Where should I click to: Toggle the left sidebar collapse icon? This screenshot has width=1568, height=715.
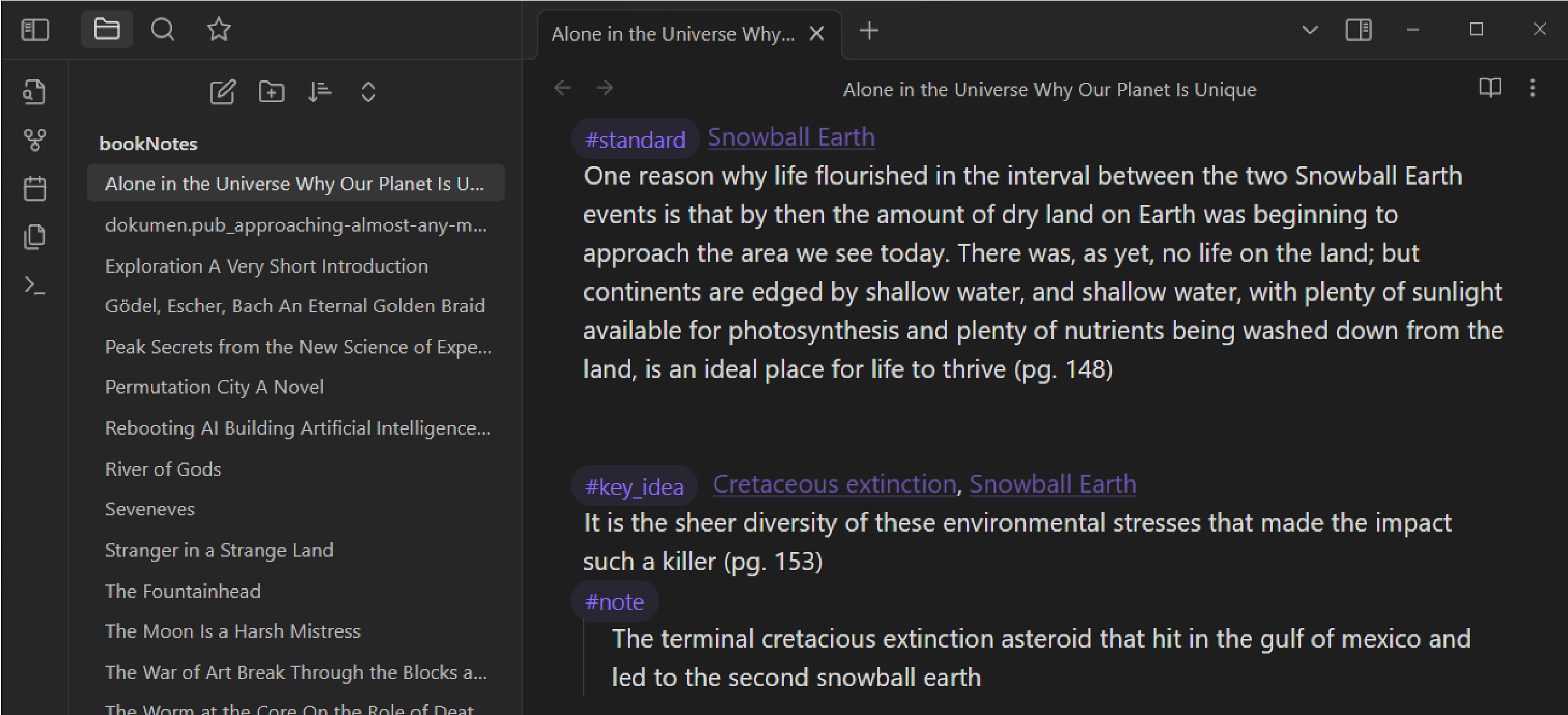point(35,29)
